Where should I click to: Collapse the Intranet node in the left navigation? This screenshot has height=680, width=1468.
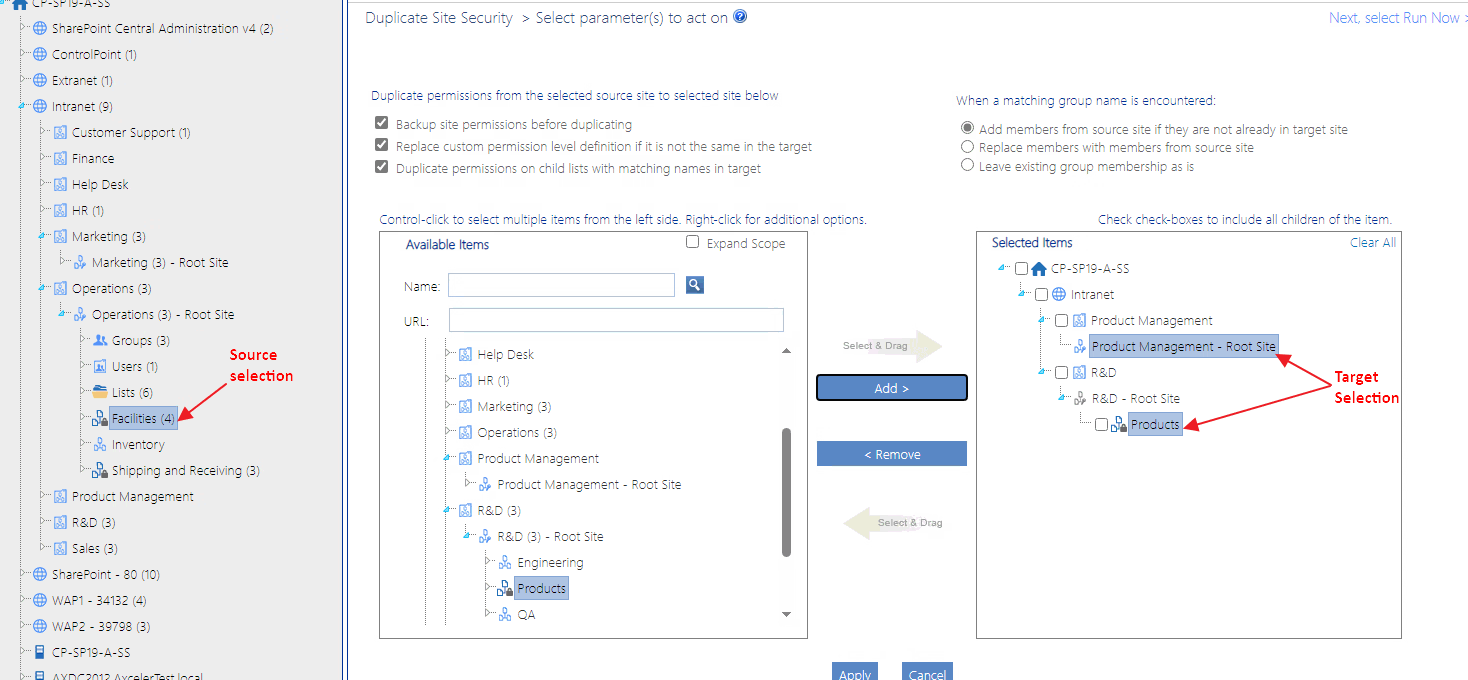point(19,105)
